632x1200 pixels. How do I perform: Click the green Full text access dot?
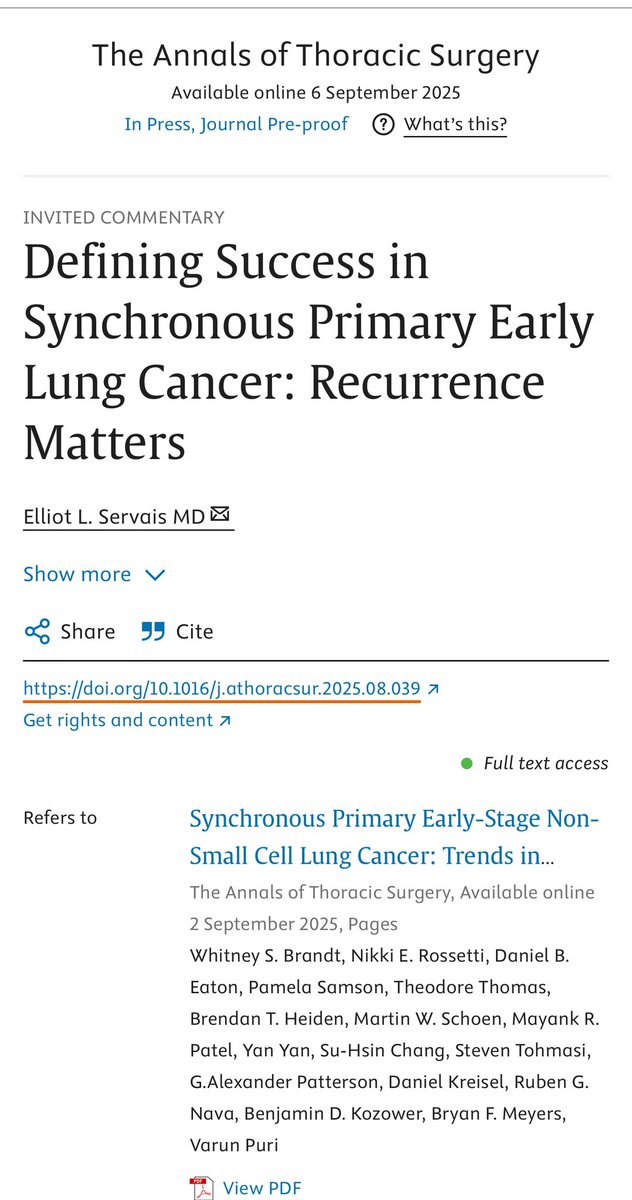click(x=467, y=764)
